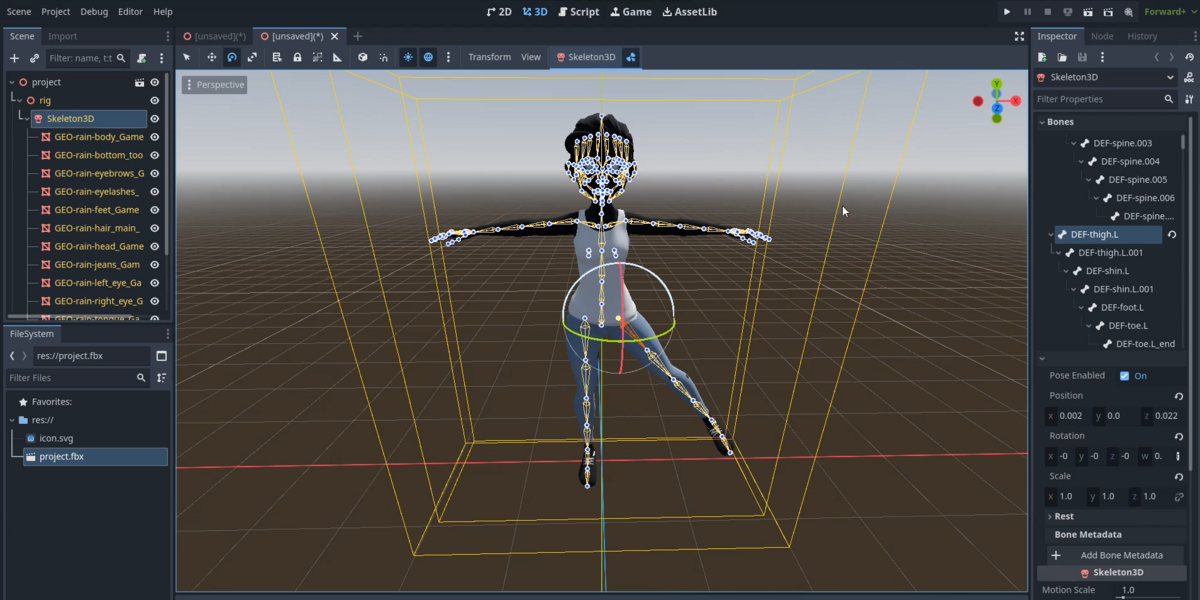
Task: Click the 3D viewport options three-dot menu
Action: pyautogui.click(x=448, y=57)
